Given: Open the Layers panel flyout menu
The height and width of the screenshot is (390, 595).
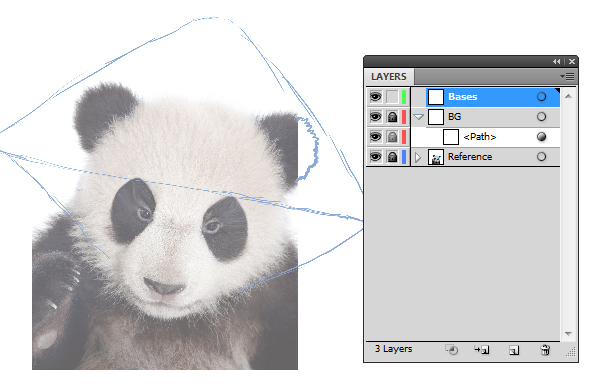Looking at the screenshot, I should click(x=567, y=77).
